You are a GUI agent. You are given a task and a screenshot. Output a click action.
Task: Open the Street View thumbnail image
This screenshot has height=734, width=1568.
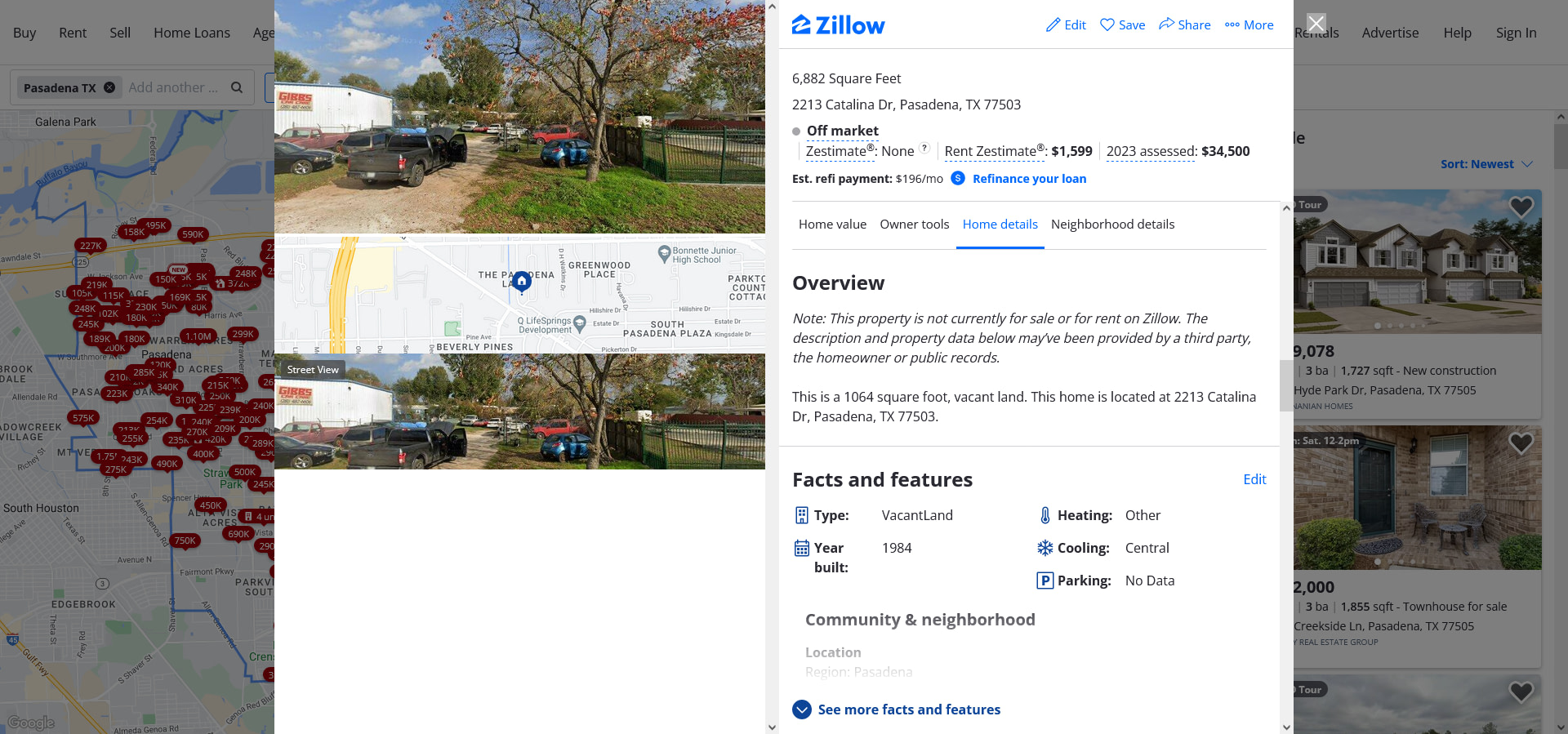click(x=519, y=411)
